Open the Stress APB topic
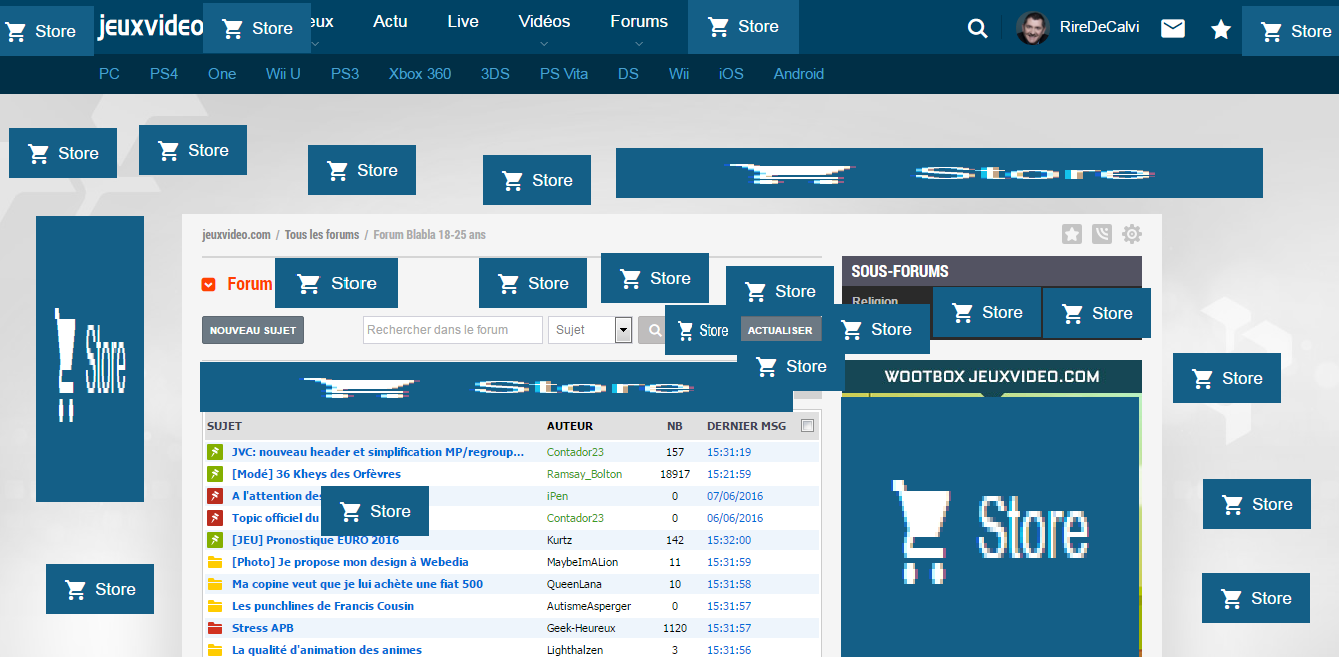The image size is (1339, 657). [263, 628]
